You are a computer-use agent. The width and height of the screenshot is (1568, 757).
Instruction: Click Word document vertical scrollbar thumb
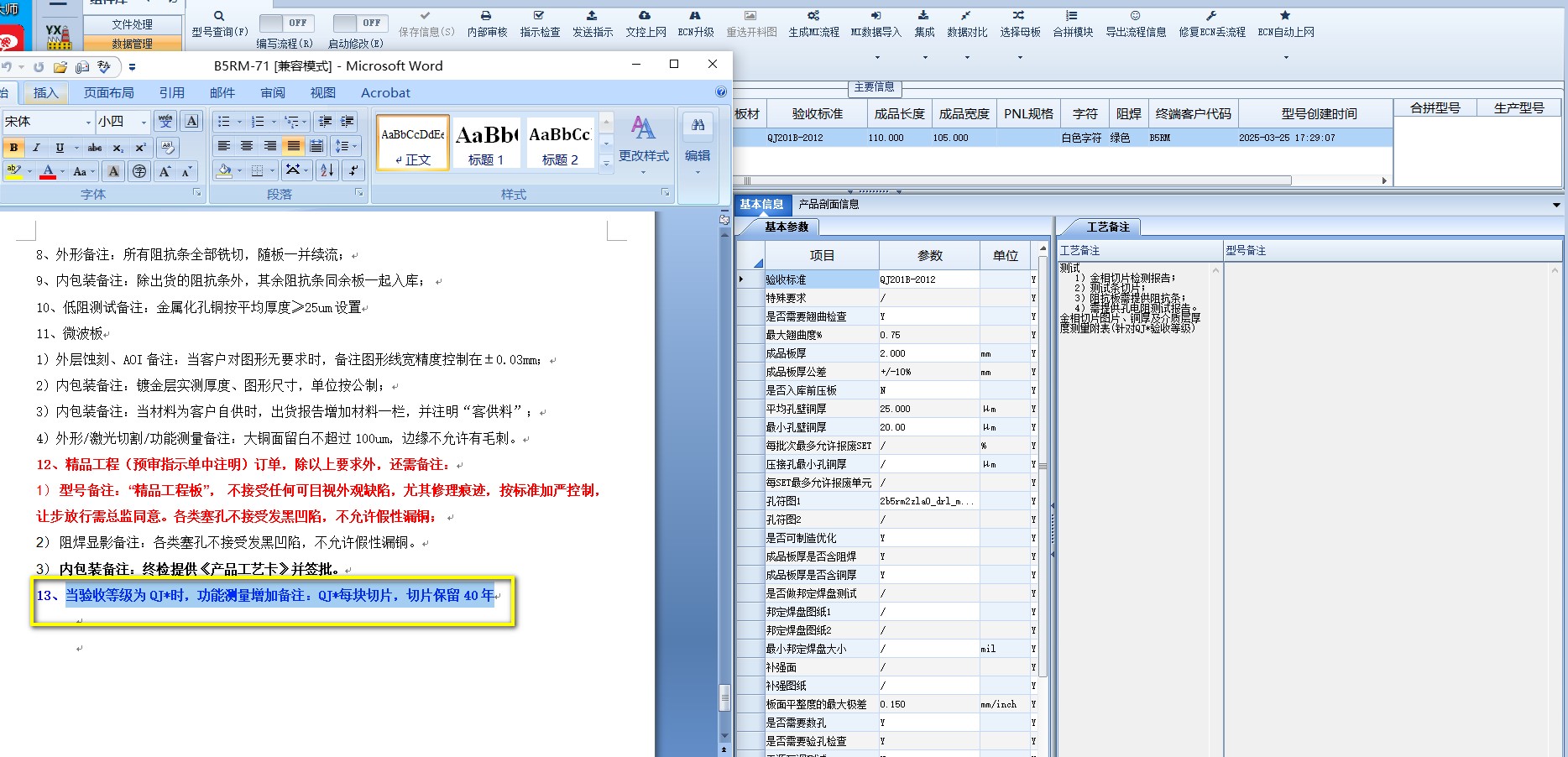pos(724,697)
